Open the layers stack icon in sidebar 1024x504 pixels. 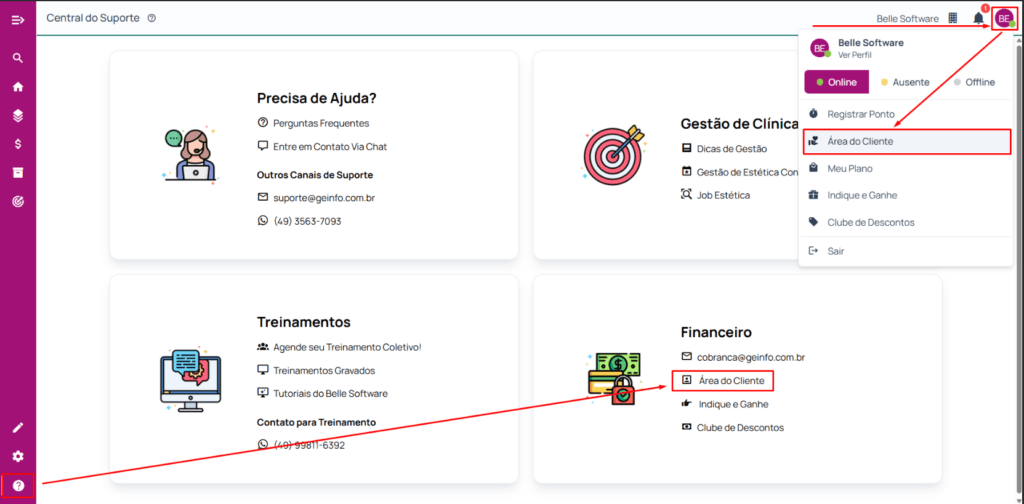(18, 116)
